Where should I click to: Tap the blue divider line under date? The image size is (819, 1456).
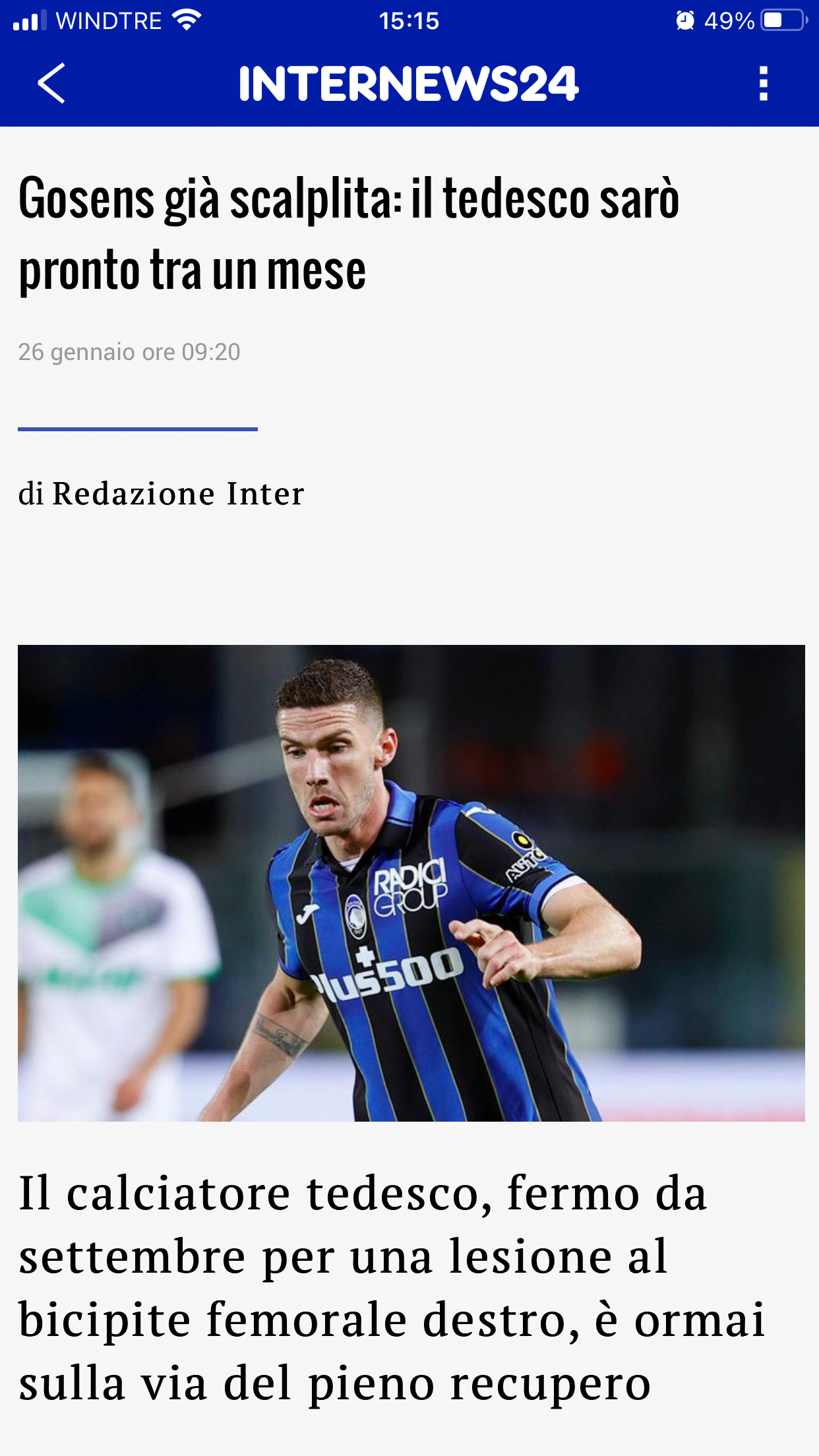pos(138,429)
